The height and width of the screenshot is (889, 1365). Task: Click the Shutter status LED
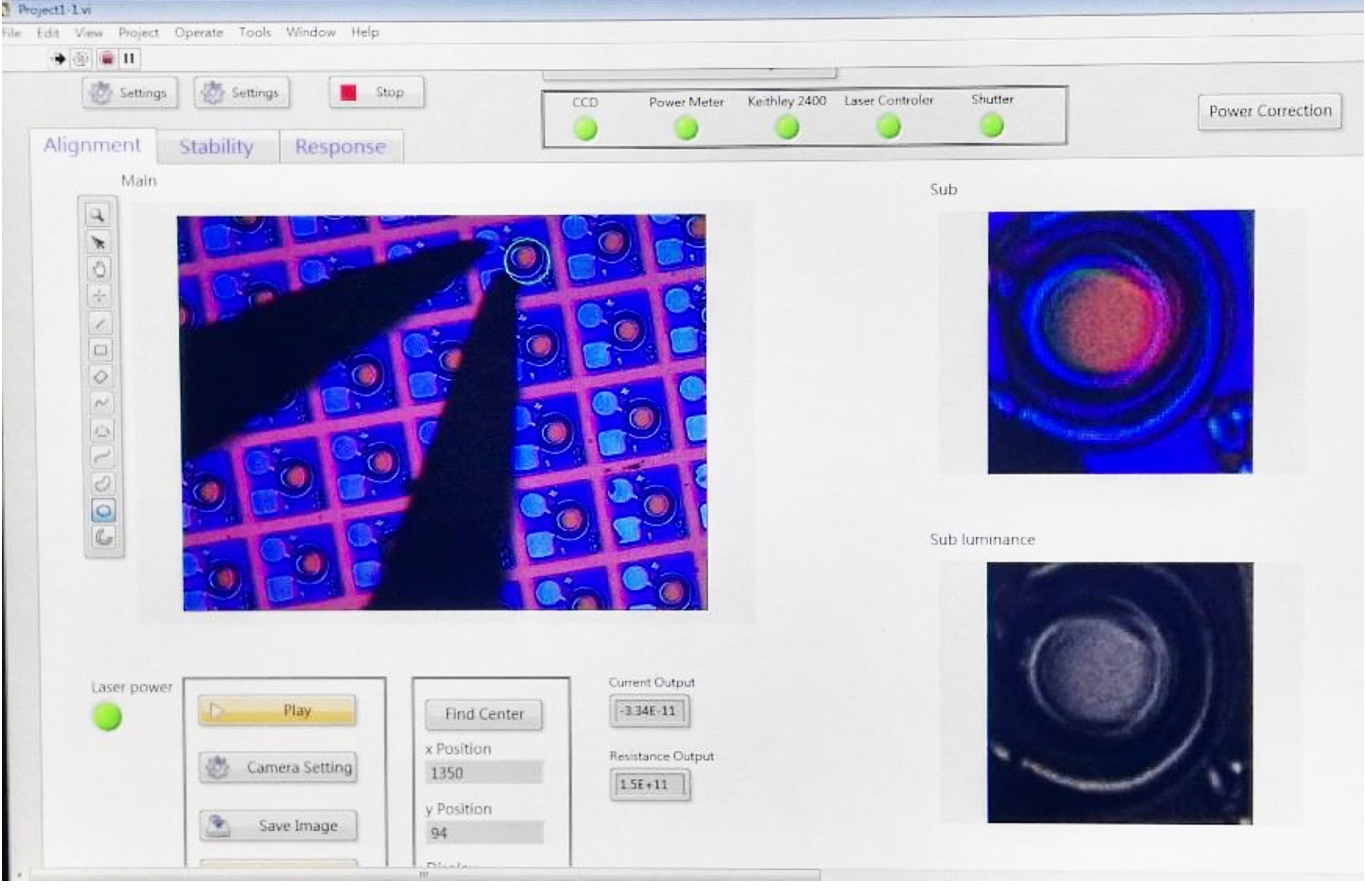click(x=991, y=125)
